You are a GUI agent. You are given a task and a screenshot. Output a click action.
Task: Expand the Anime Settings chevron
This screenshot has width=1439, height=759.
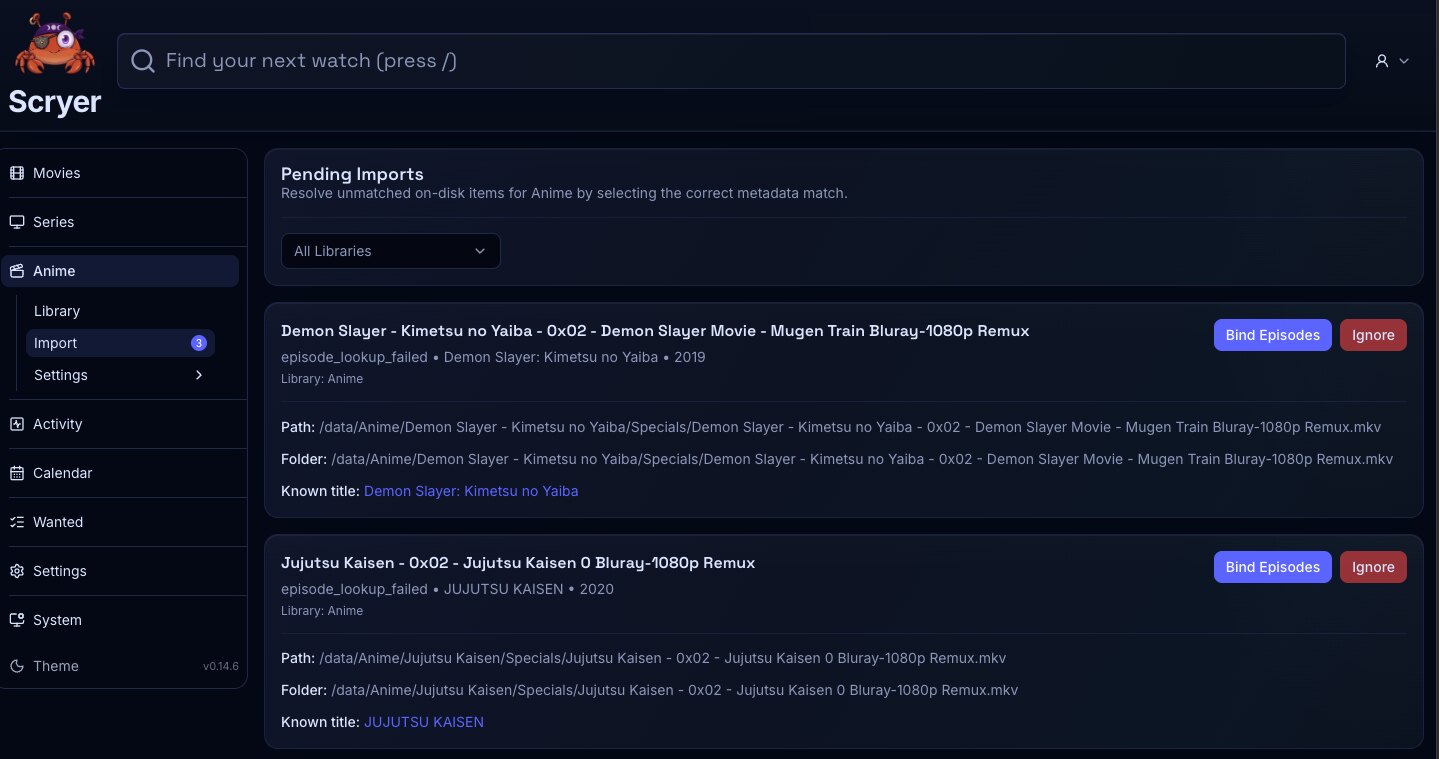198,375
